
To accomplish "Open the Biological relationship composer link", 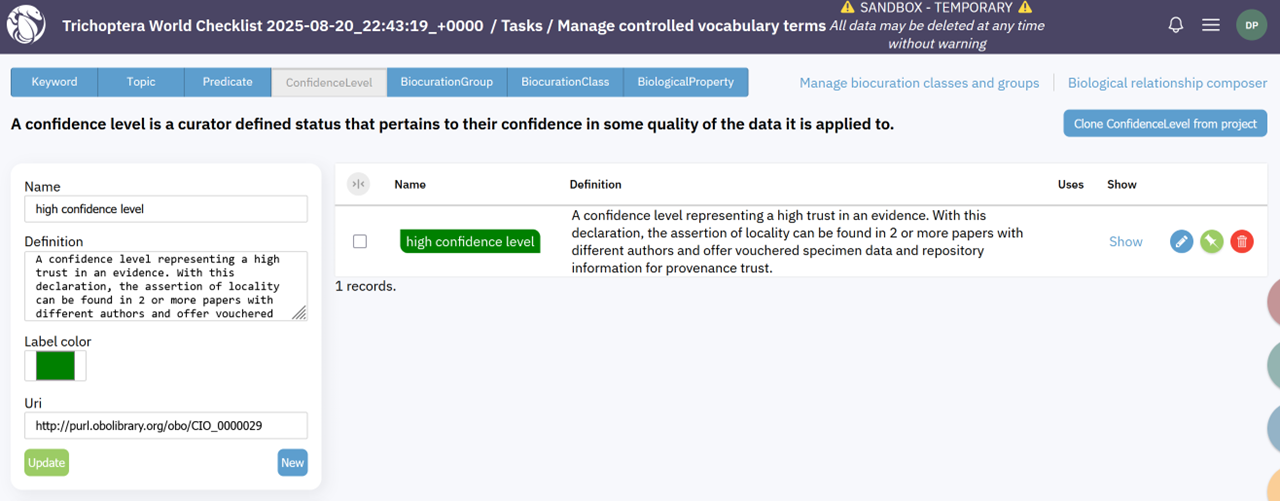I will pyautogui.click(x=1167, y=83).
